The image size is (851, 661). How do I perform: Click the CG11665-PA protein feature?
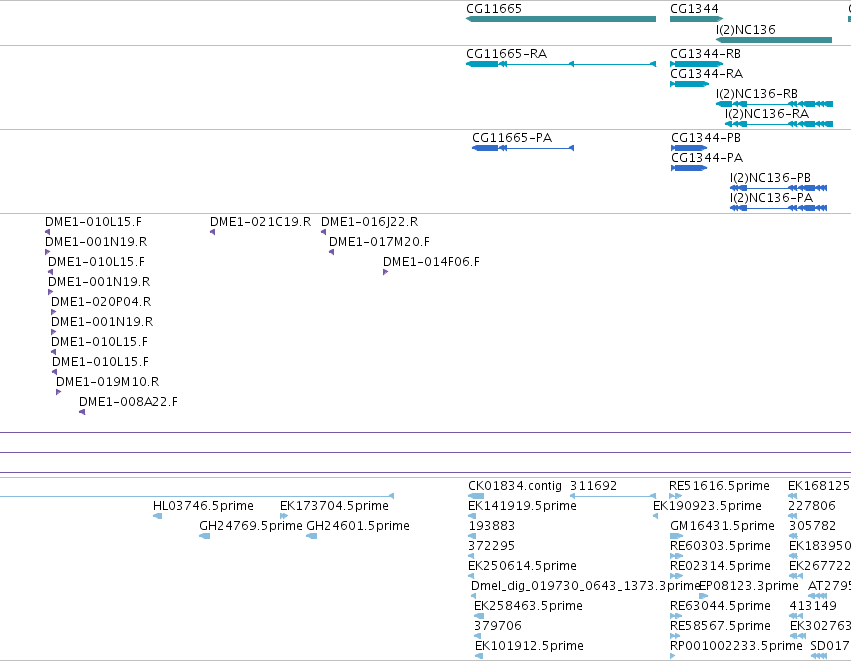pos(523,148)
